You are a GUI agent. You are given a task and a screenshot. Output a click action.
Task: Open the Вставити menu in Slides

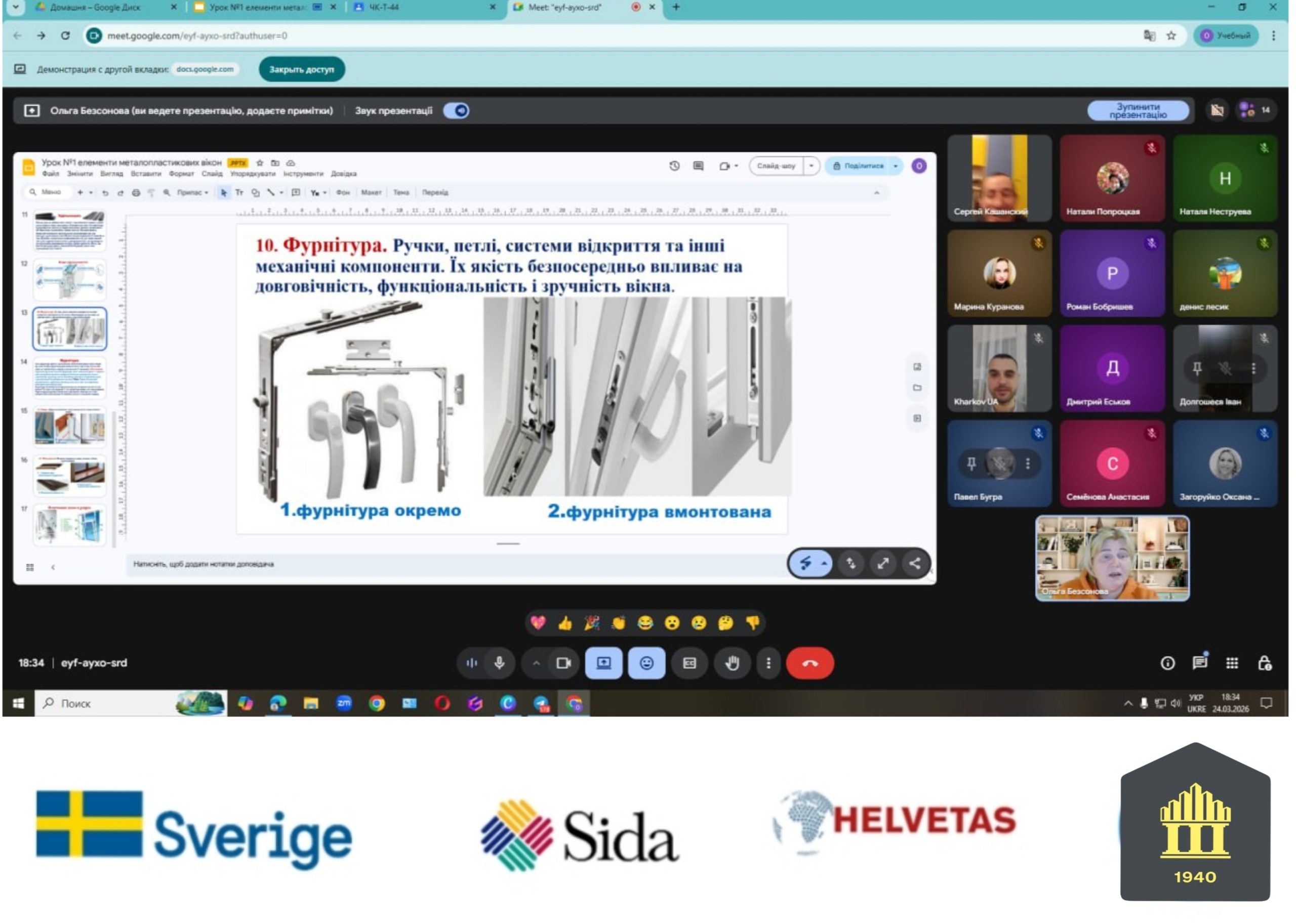(x=146, y=174)
